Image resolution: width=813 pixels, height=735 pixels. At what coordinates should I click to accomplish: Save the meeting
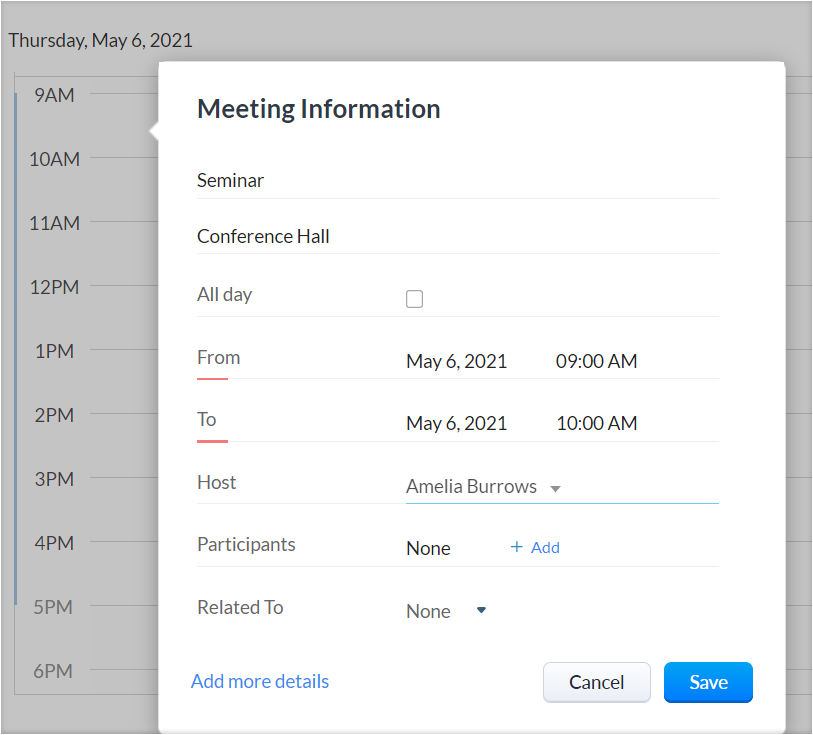(x=708, y=682)
